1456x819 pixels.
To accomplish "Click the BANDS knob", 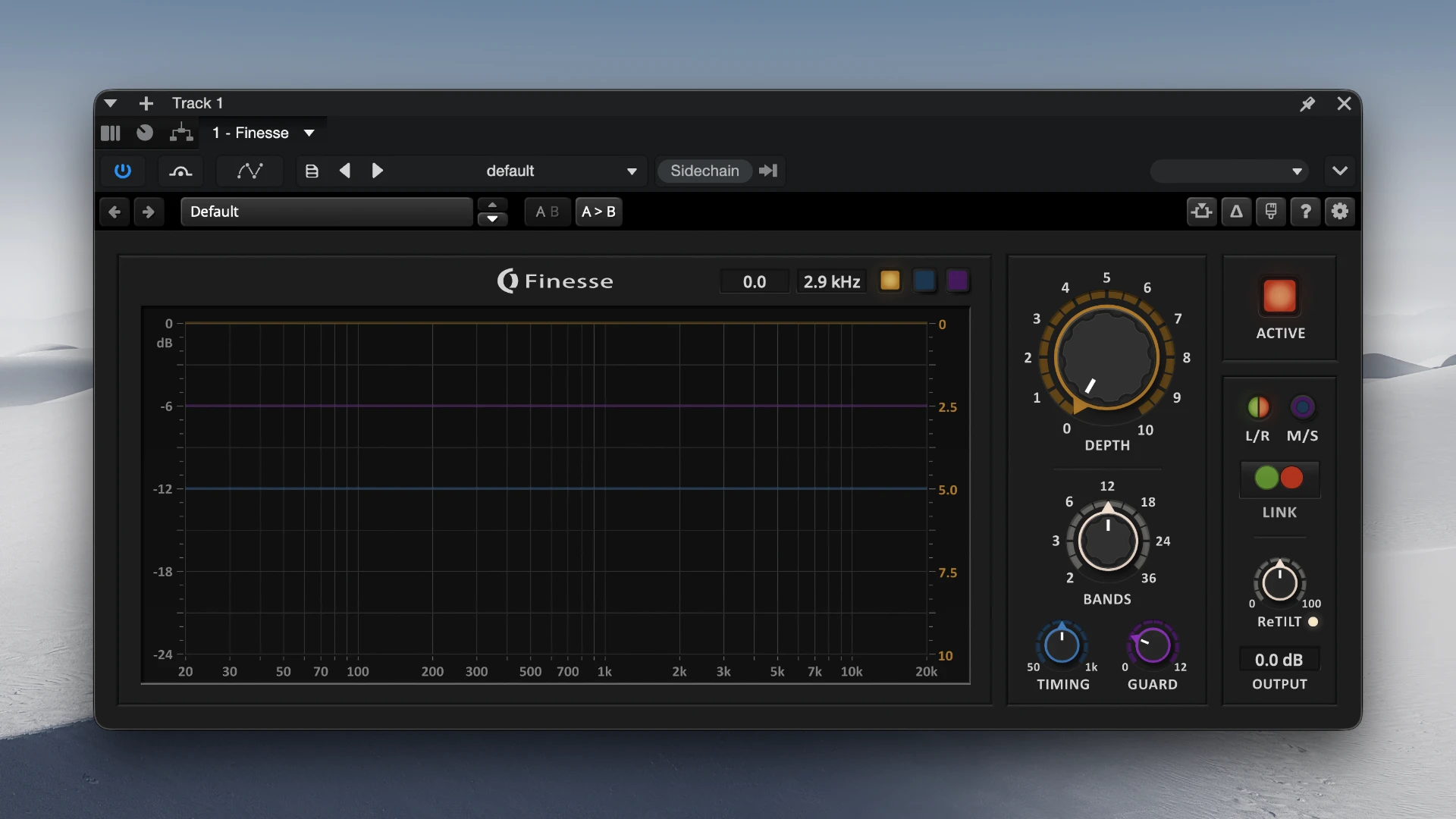I will [x=1108, y=541].
